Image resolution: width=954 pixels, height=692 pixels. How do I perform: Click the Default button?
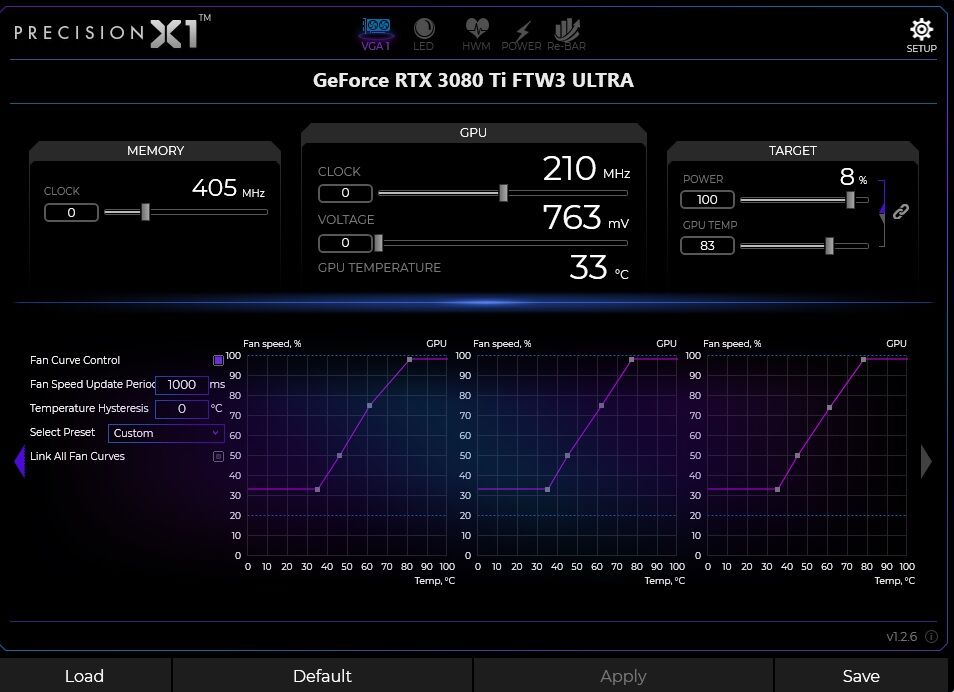(322, 676)
